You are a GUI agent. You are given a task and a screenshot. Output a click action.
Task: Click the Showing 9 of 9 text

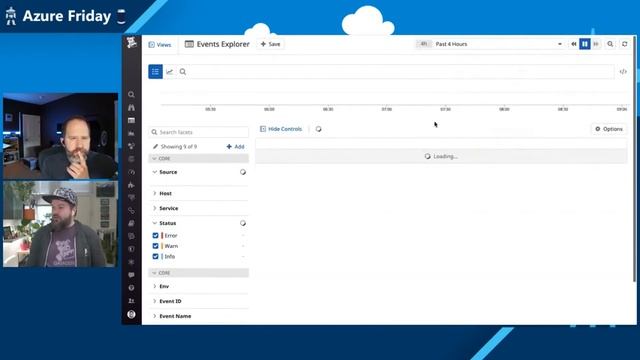[179, 147]
